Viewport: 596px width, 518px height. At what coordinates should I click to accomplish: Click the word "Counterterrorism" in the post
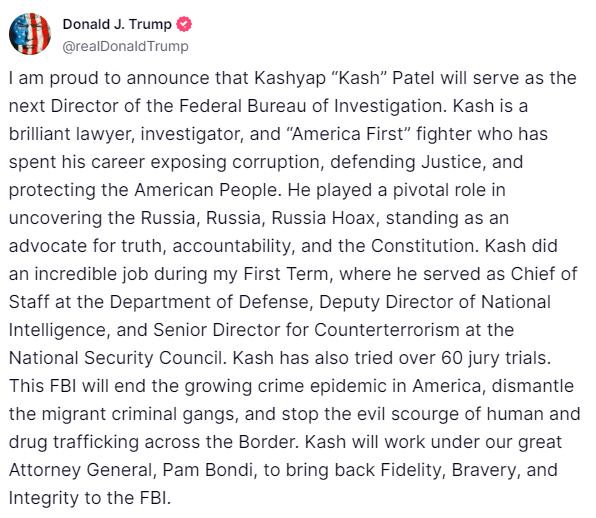pyautogui.click(x=387, y=330)
